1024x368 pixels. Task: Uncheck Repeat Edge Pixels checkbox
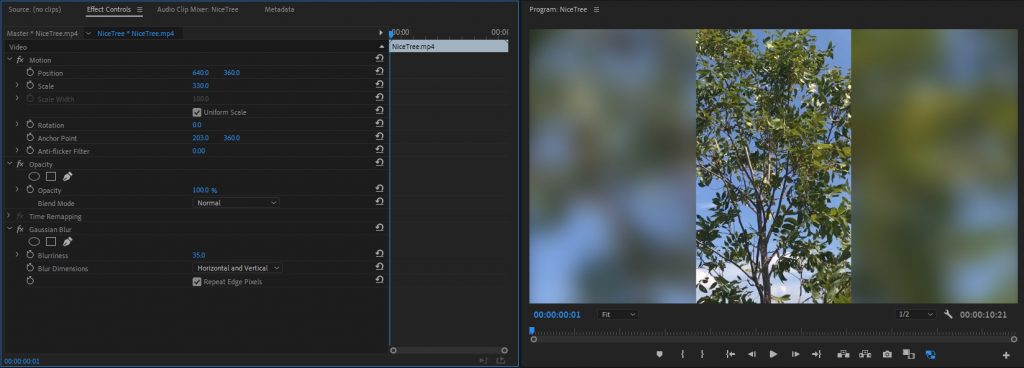tap(197, 282)
